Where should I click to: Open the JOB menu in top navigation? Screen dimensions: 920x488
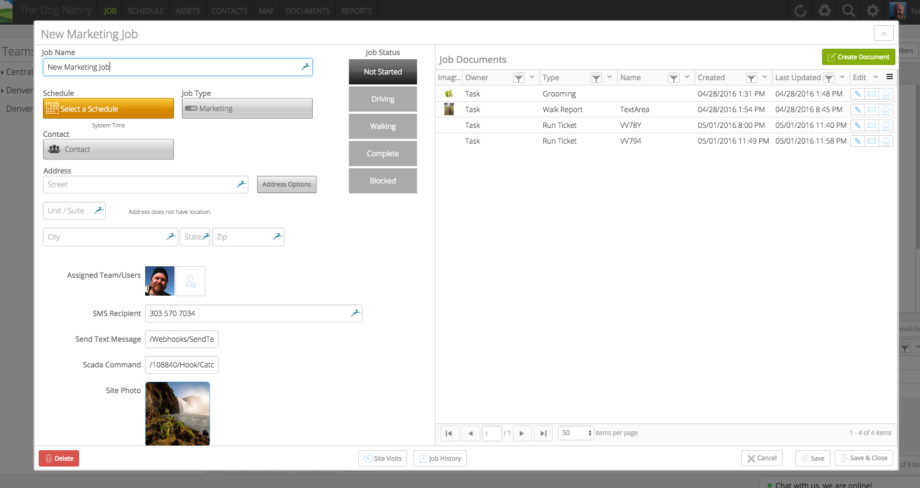tap(110, 11)
